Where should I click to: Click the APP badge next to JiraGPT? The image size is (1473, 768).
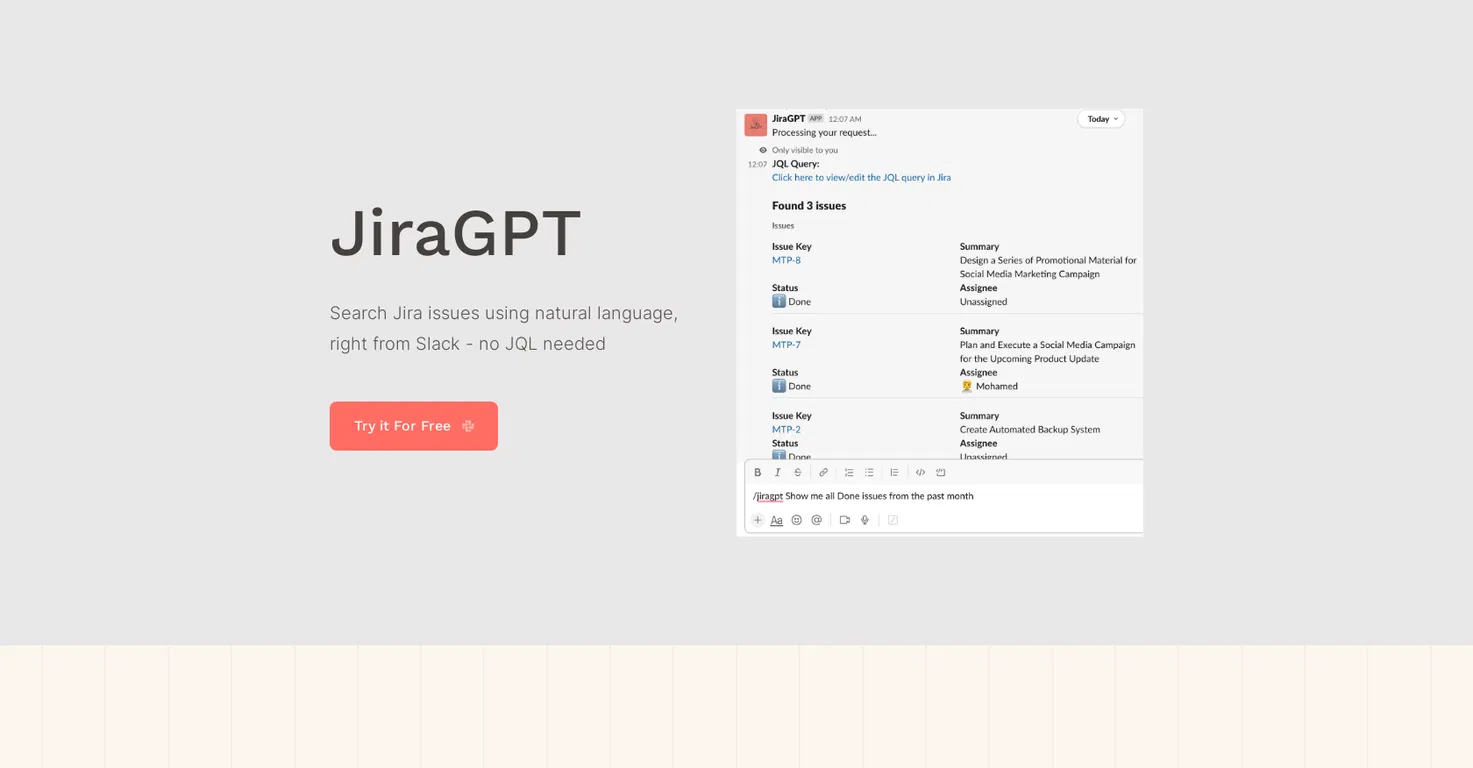coord(816,118)
